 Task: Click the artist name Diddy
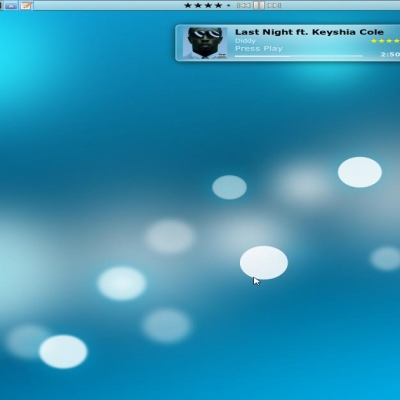pyautogui.click(x=245, y=41)
